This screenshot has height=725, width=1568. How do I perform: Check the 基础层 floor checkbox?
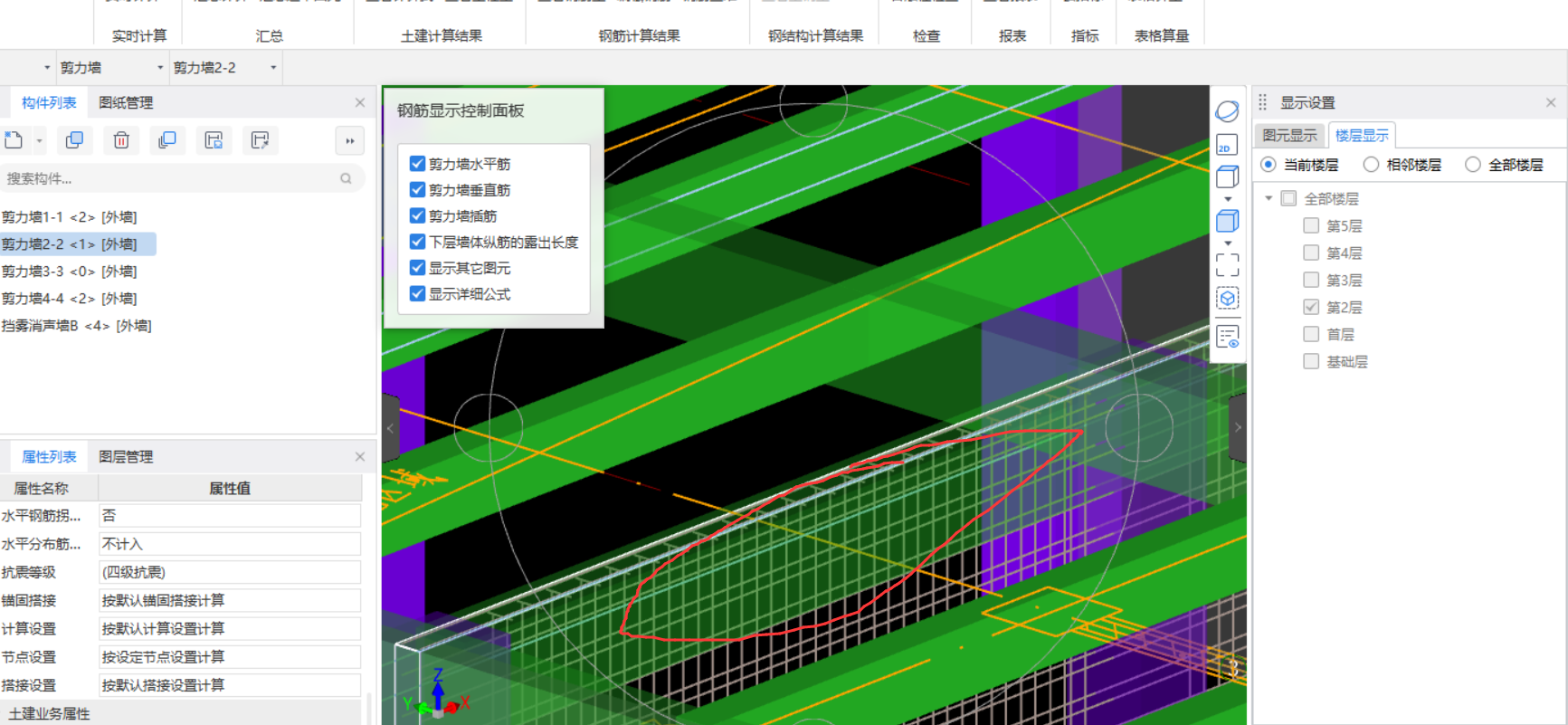click(1311, 361)
